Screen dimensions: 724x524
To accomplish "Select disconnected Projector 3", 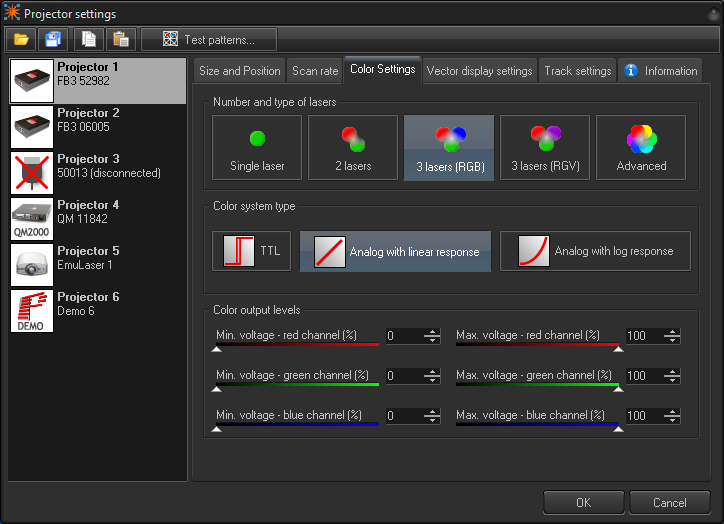I will [98, 173].
